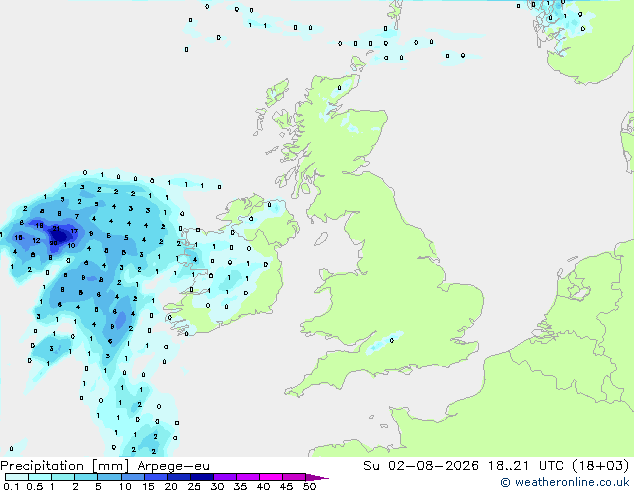The image size is (634, 490).
Task: Open the weatheronline.co.uk copyright link
Action: point(565,482)
